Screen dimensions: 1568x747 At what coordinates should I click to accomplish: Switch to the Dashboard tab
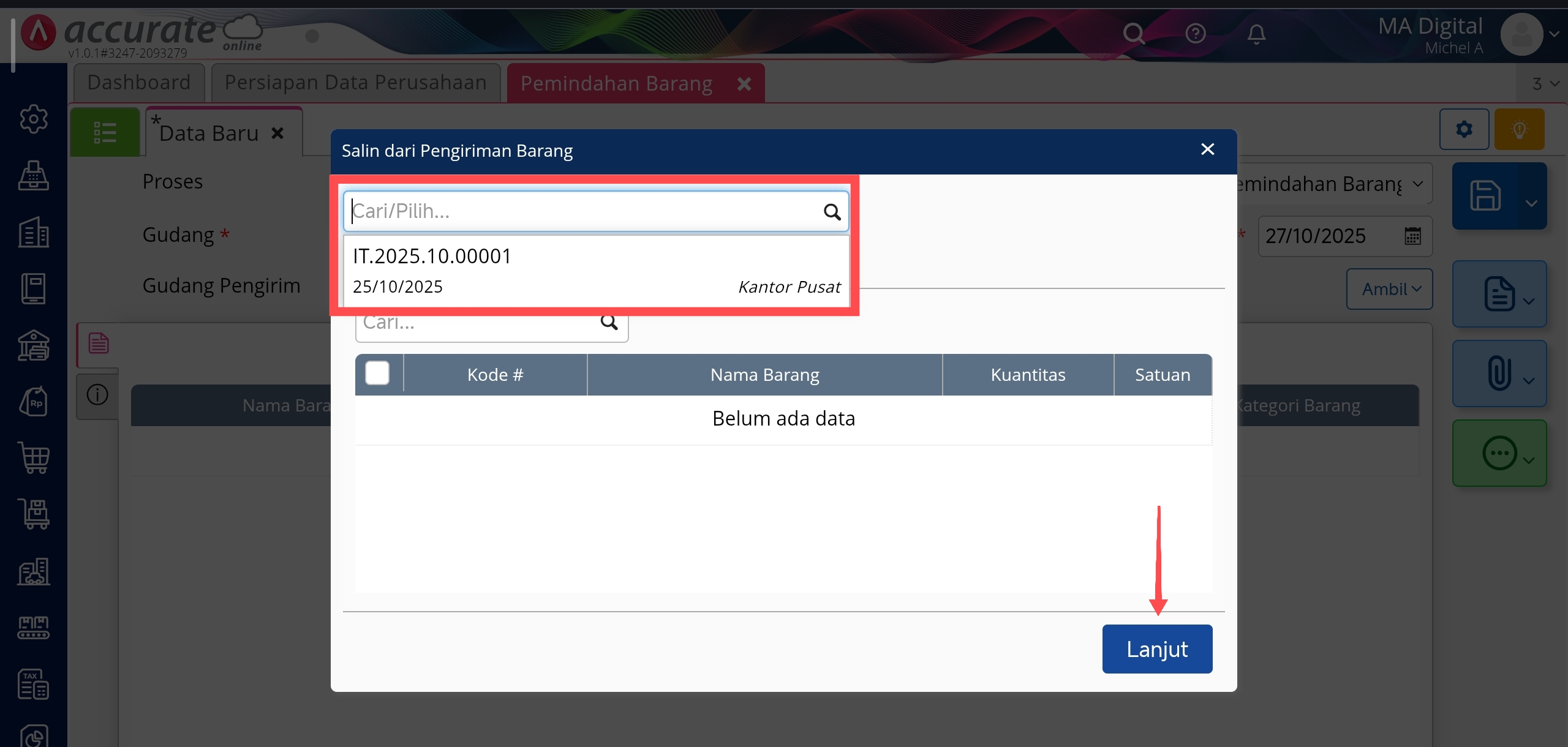point(139,83)
